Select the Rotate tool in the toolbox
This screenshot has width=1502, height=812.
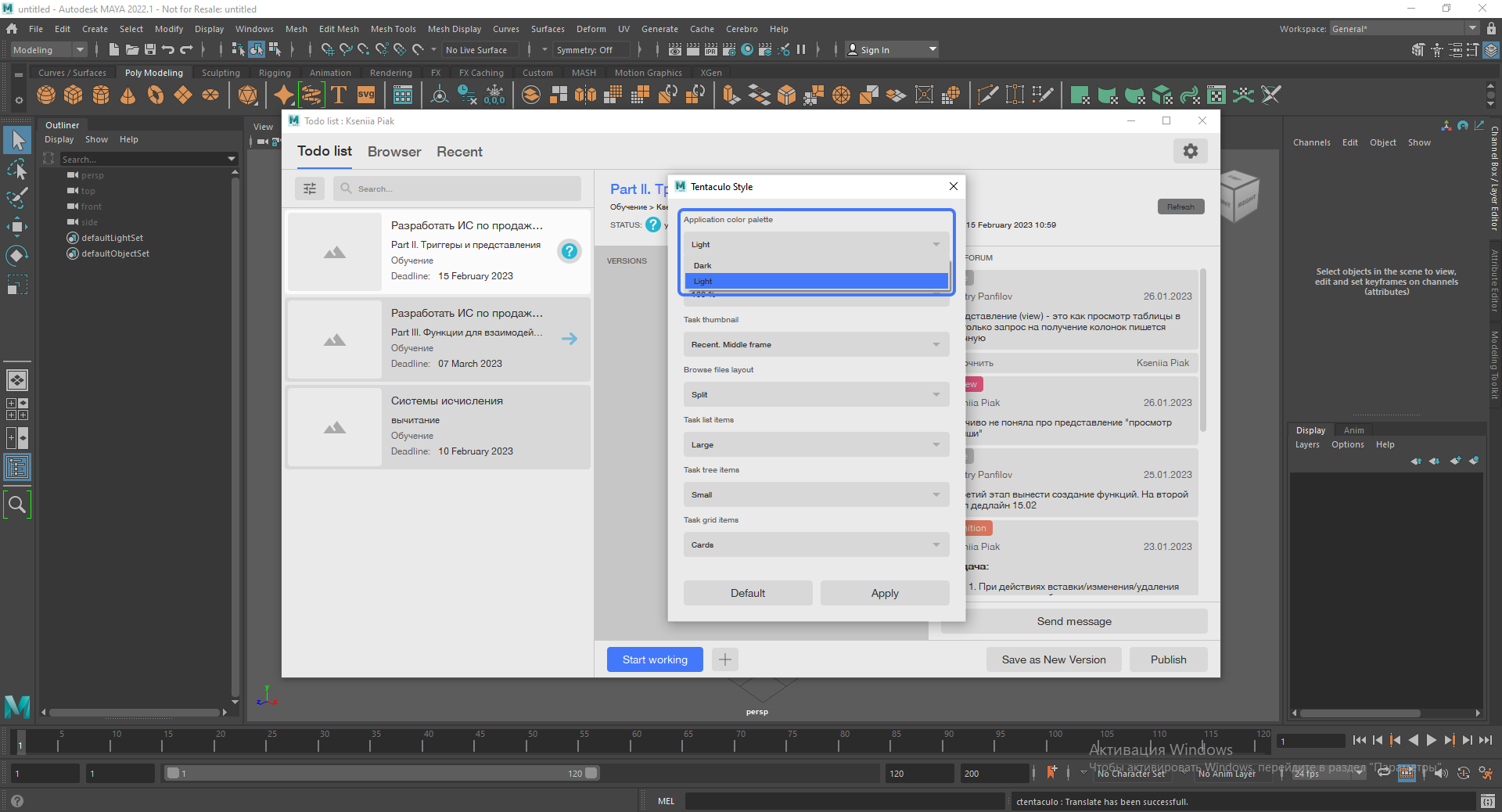[x=17, y=255]
